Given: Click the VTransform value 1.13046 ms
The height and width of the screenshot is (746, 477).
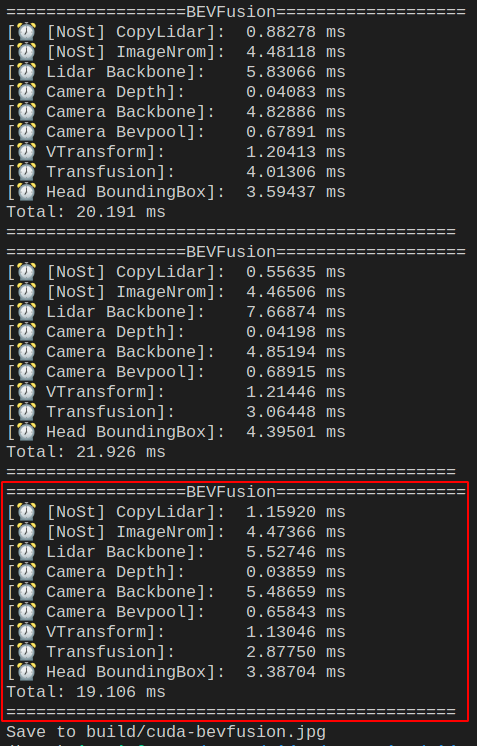Looking at the screenshot, I should [295, 632].
